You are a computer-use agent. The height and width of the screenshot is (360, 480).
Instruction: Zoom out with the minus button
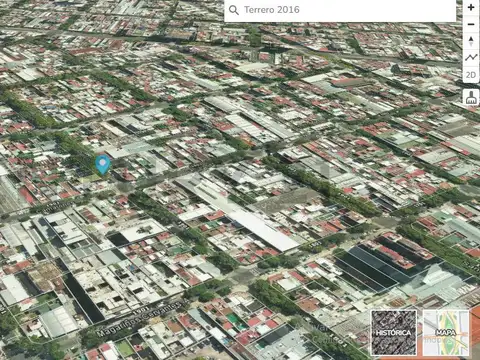pyautogui.click(x=471, y=24)
